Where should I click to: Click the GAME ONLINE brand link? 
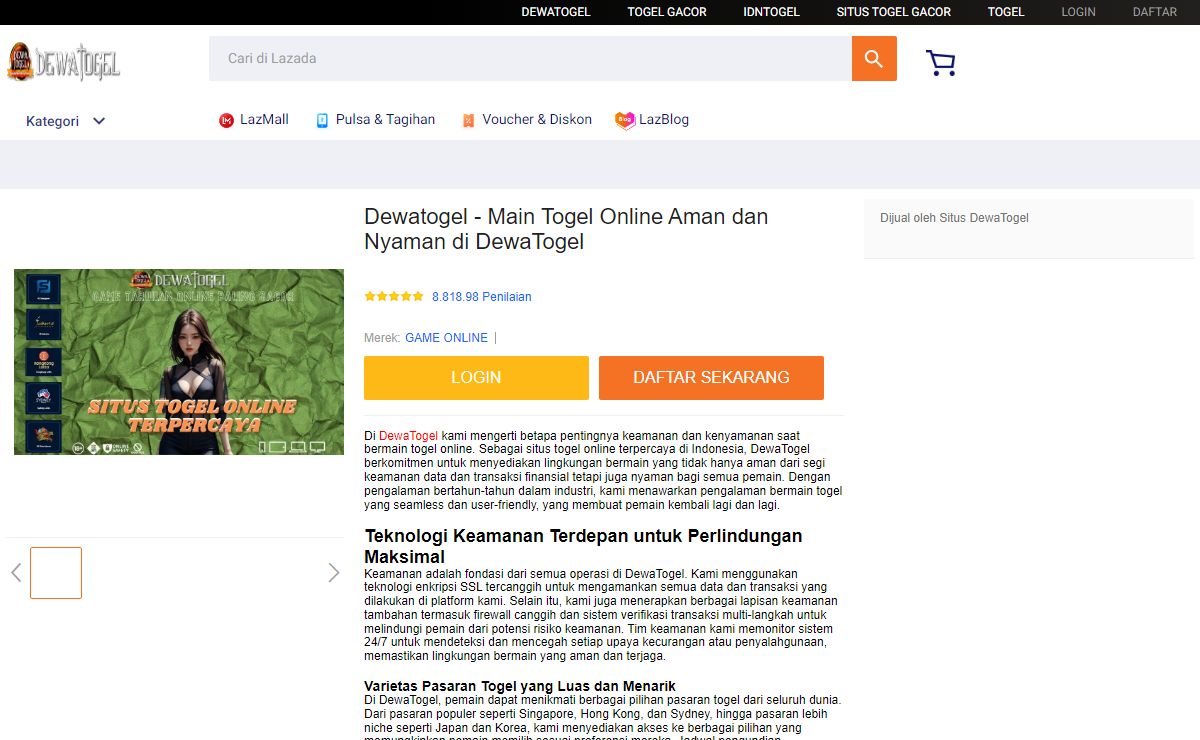[446, 338]
